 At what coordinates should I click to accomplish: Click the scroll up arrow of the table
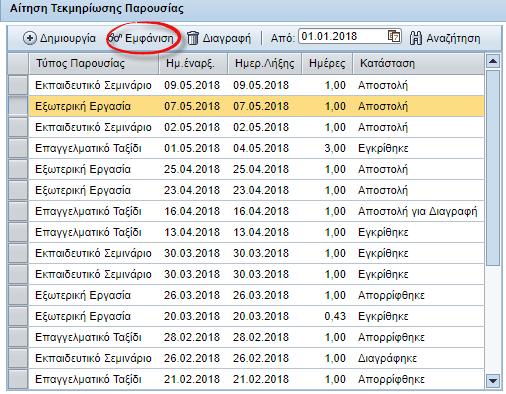[x=493, y=61]
